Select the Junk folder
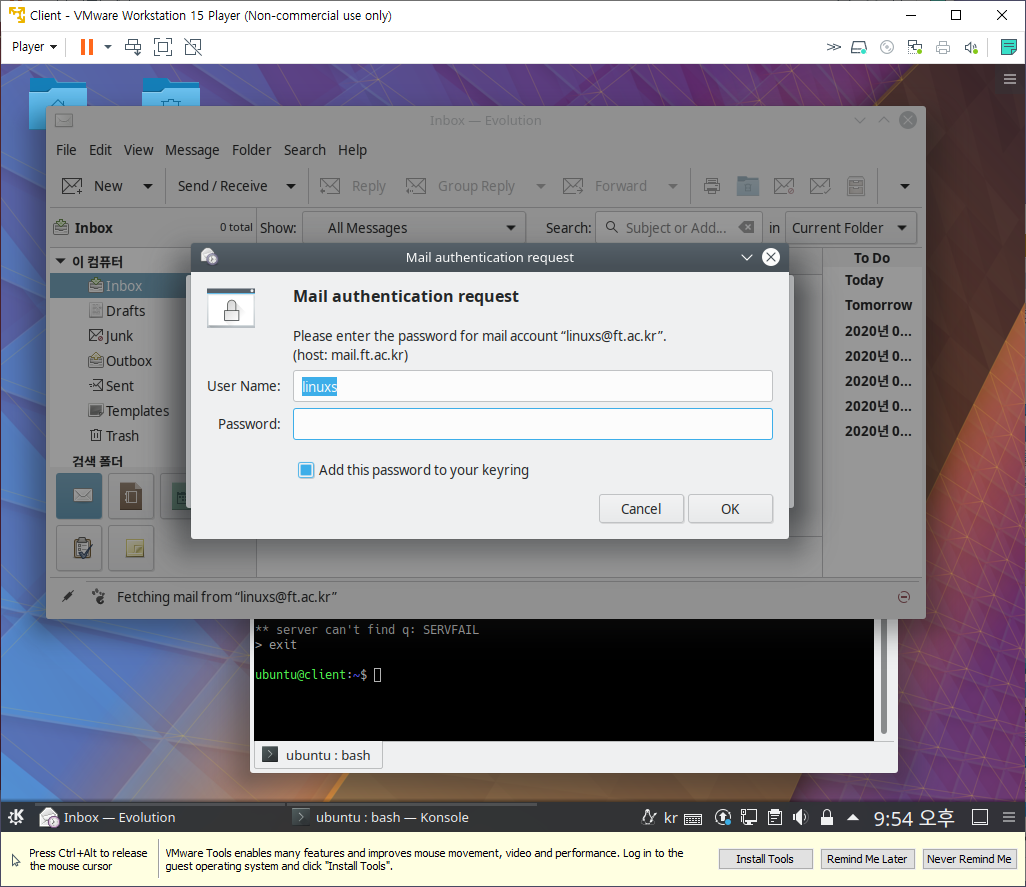1026x887 pixels. [x=111, y=336]
